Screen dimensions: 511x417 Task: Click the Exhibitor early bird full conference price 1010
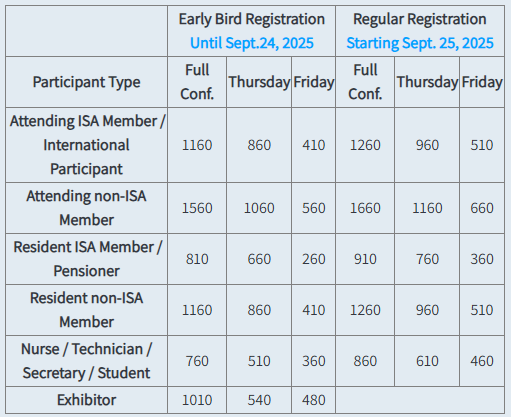(197, 400)
